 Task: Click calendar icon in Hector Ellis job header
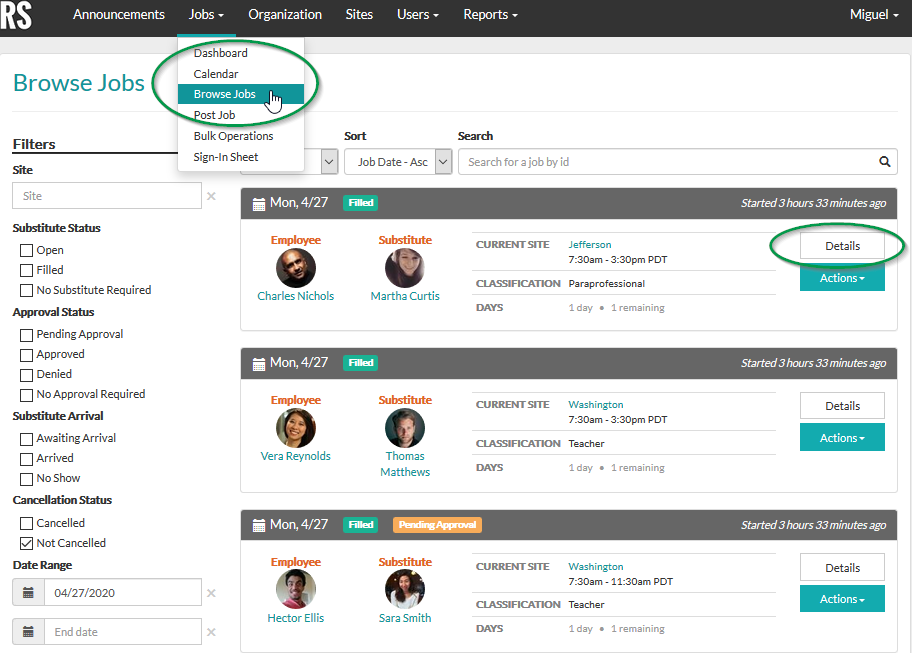click(259, 525)
